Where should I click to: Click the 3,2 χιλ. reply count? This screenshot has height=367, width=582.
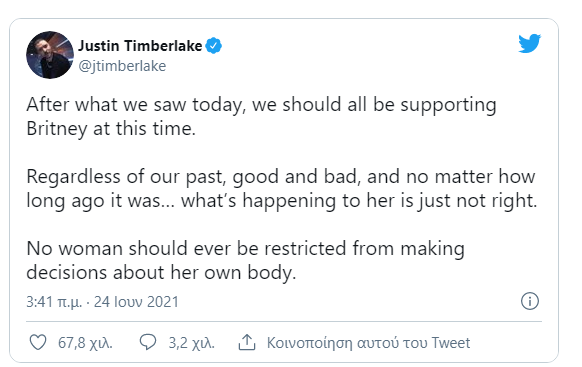192,343
